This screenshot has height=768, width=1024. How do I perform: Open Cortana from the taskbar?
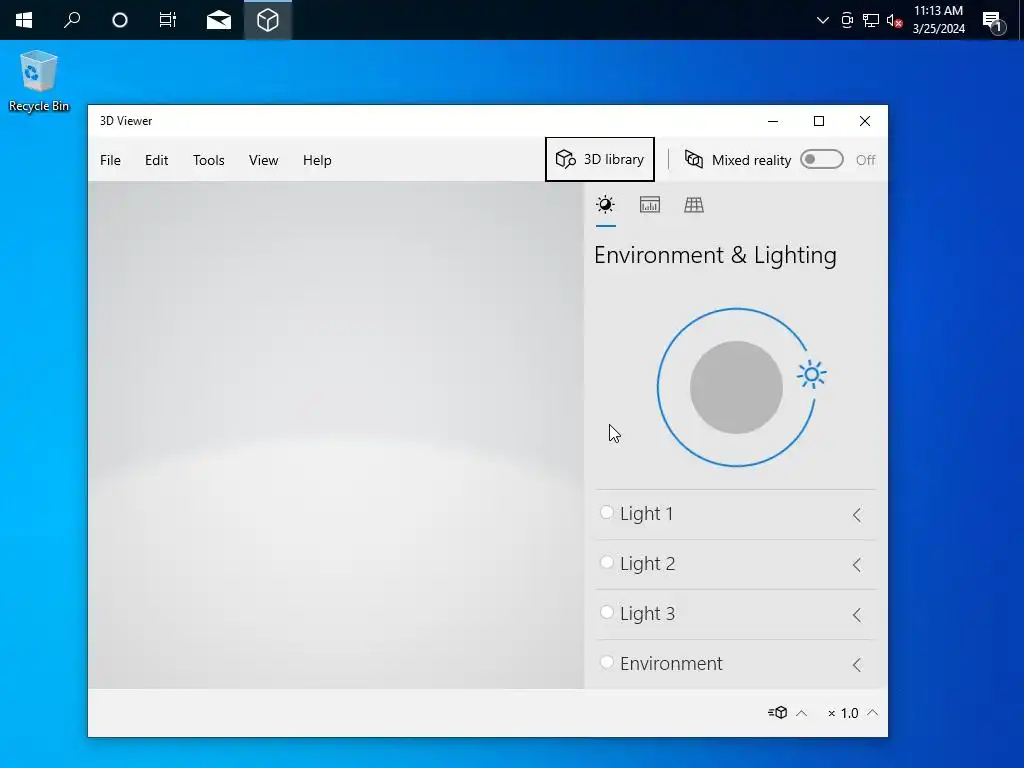(120, 20)
